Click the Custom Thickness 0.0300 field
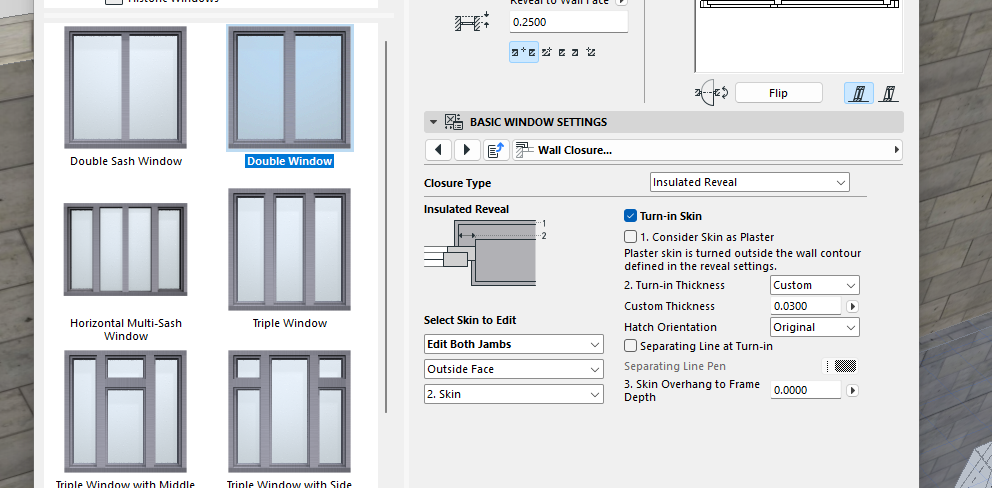Screen dimensions: 992x488 pos(806,306)
